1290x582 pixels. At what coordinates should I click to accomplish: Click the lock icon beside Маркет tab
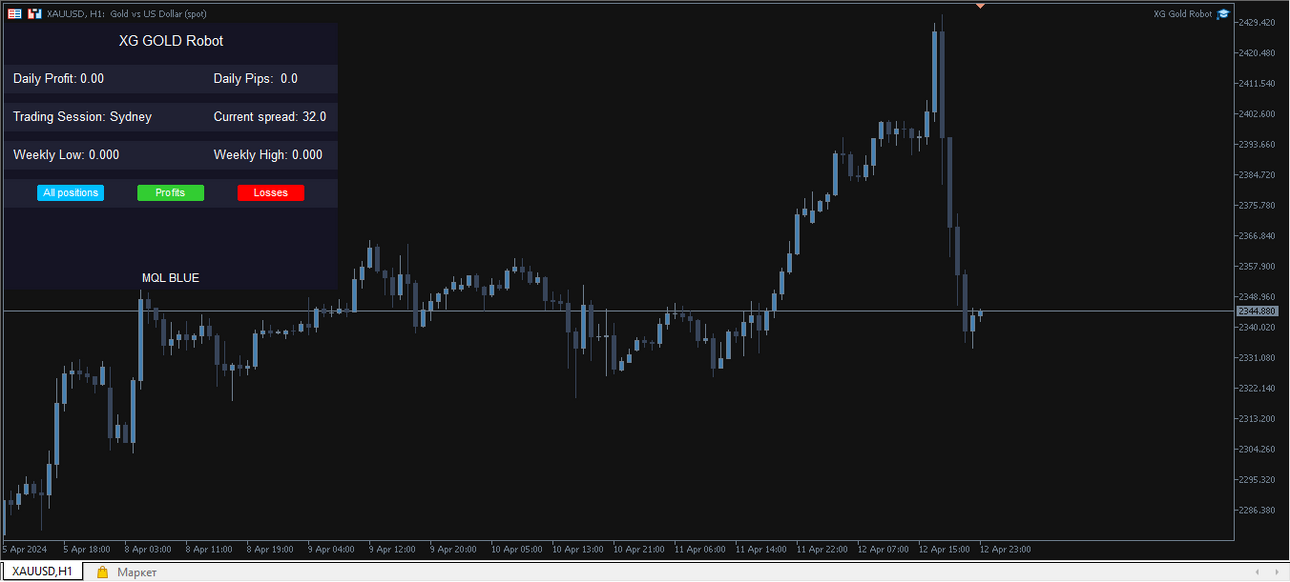click(102, 572)
